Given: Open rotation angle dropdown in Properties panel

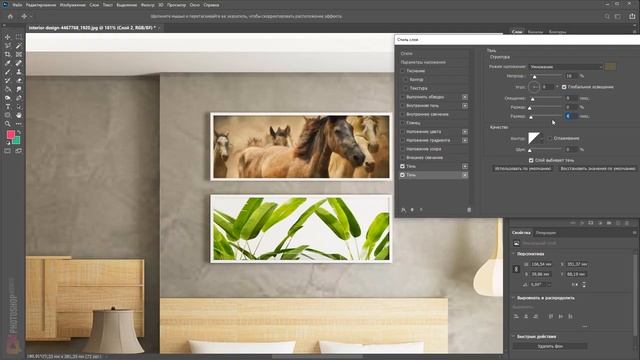Looking at the screenshot, I should click(x=549, y=284).
